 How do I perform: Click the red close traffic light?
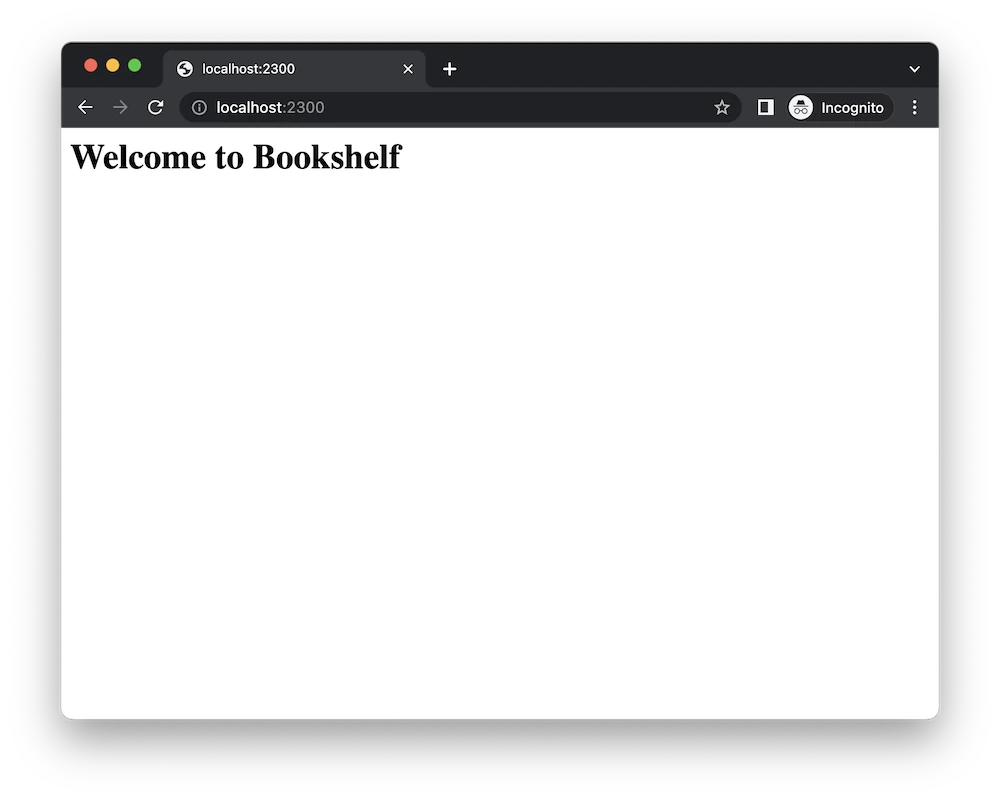90,64
